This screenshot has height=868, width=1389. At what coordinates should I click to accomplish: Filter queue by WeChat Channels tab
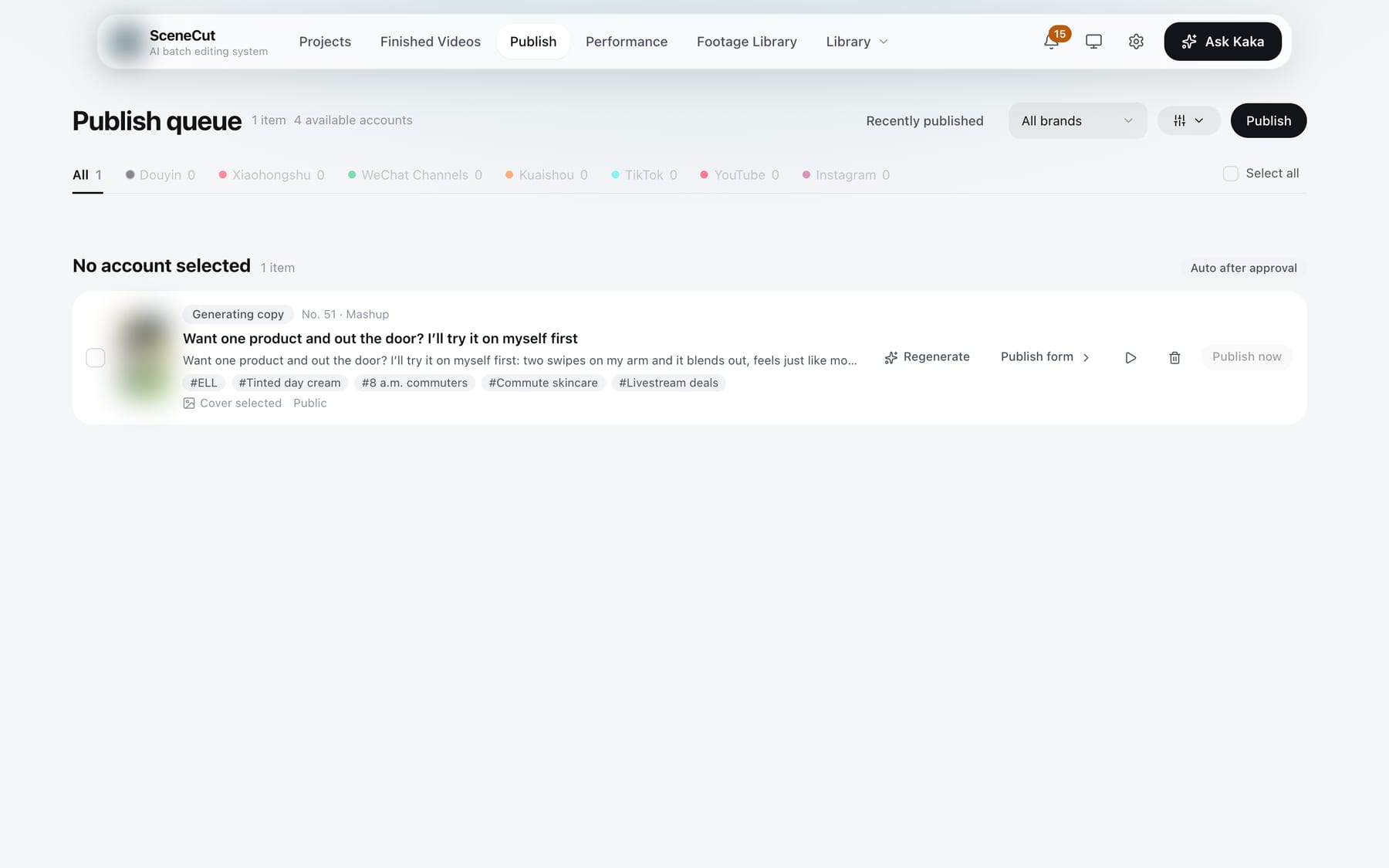(415, 175)
